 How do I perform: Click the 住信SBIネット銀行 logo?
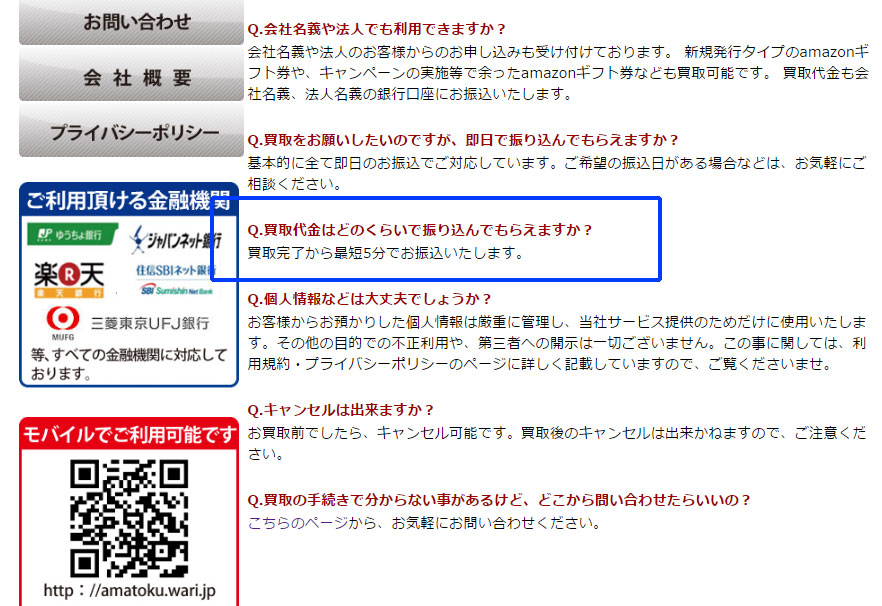point(176,279)
